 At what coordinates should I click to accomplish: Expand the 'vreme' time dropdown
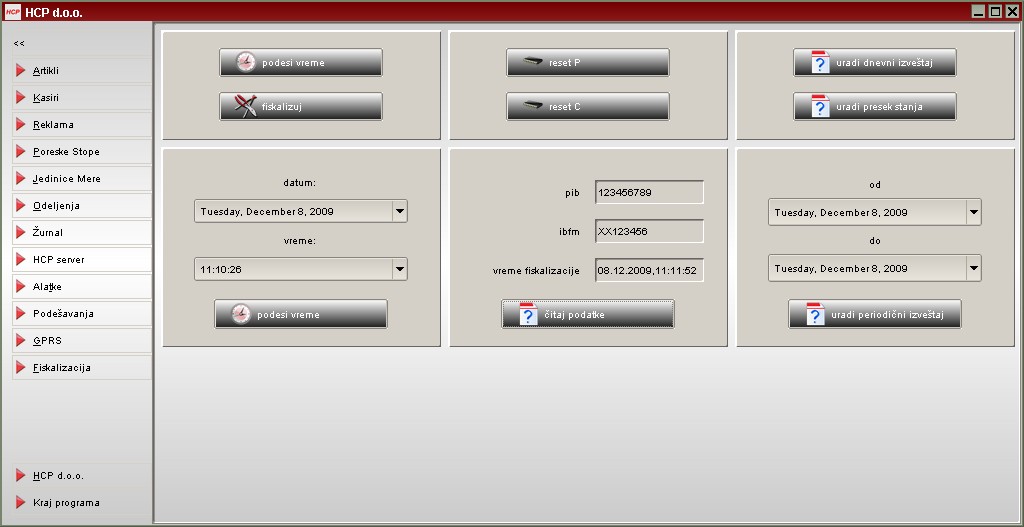(399, 269)
